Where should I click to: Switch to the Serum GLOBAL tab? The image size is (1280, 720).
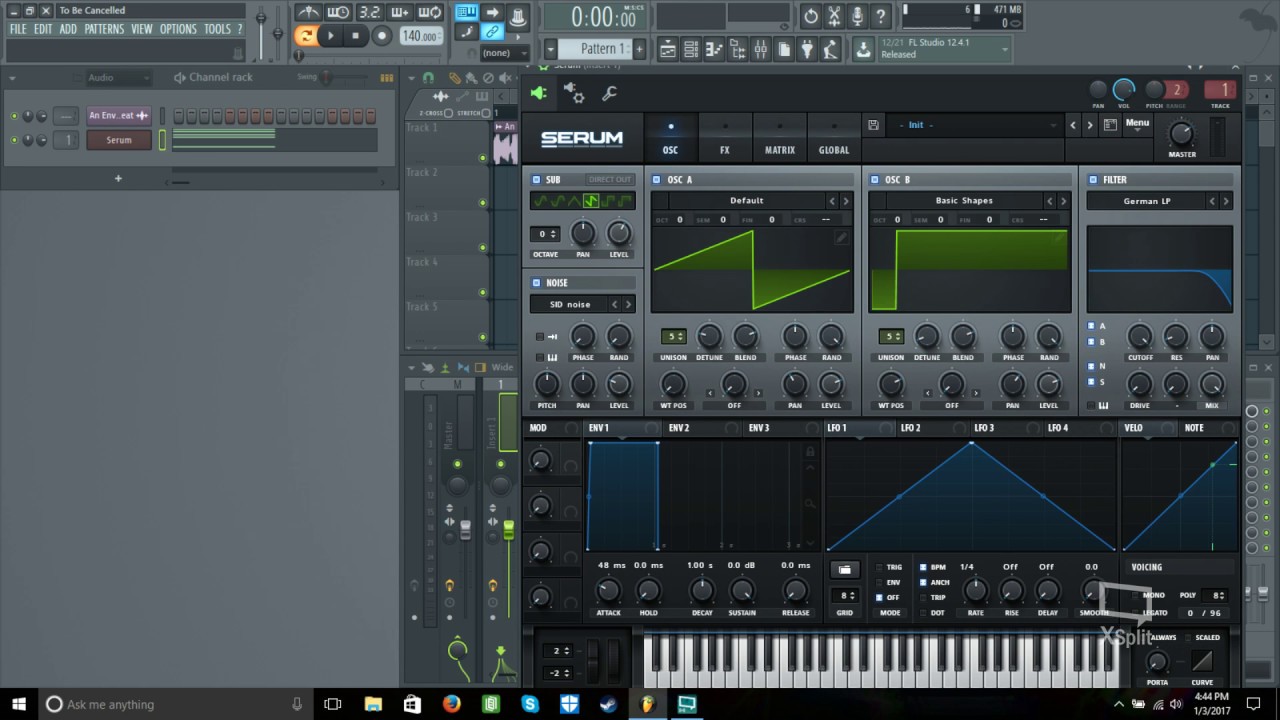tap(834, 138)
